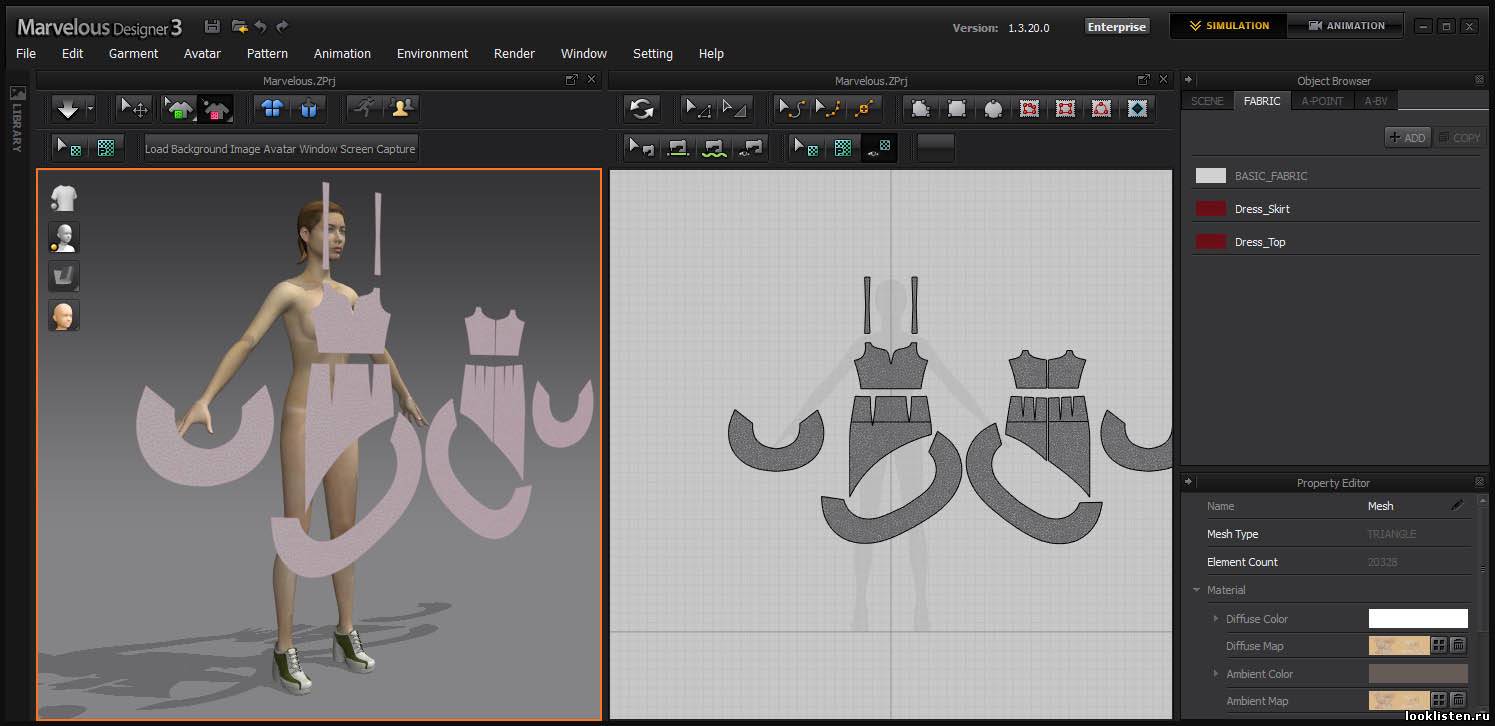Select the edit curve point tool
This screenshot has height=726, width=1495.
point(827,109)
